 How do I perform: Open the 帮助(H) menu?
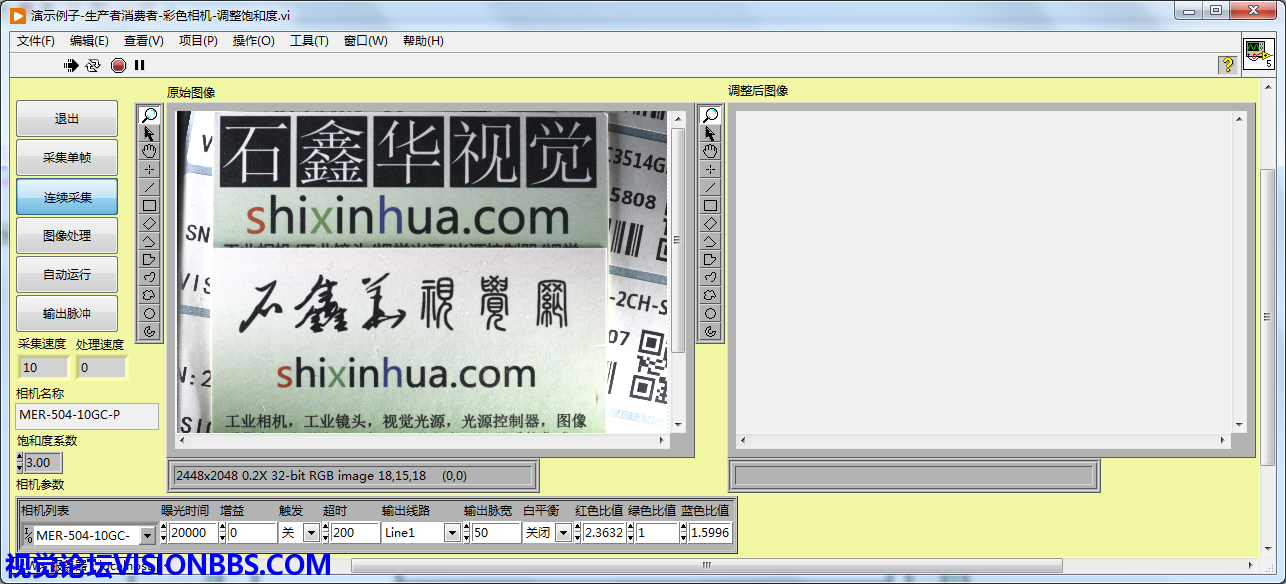[423, 41]
